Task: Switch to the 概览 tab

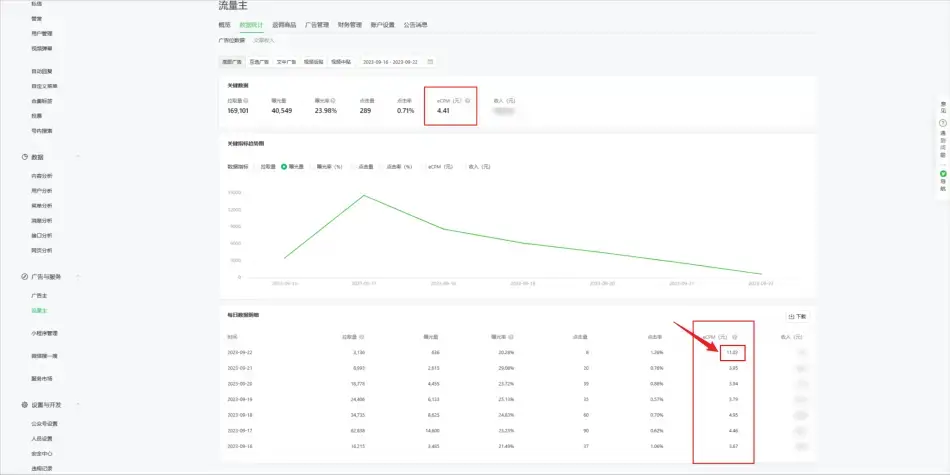Action: point(224,25)
